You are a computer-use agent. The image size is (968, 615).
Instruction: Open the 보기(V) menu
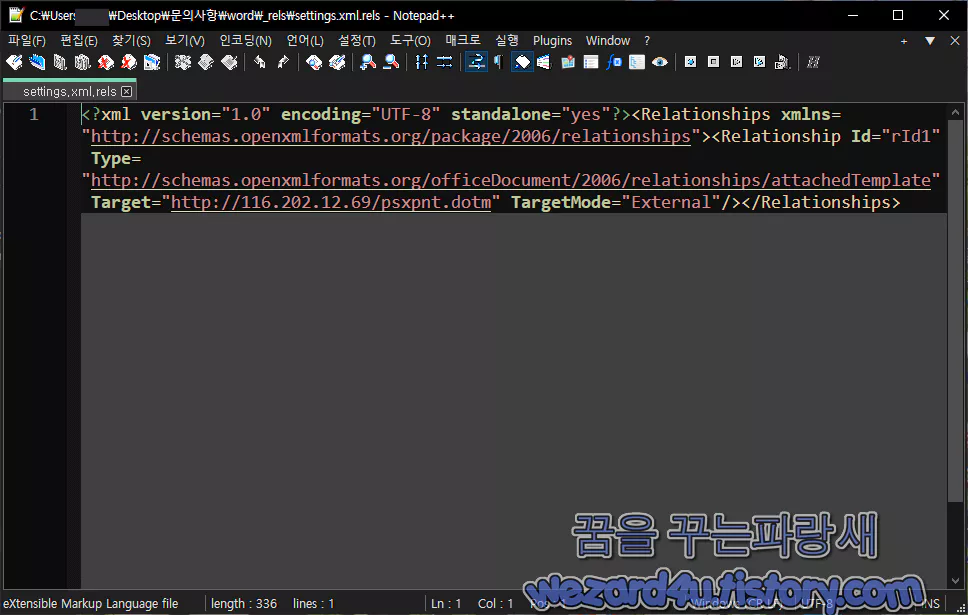(x=185, y=41)
